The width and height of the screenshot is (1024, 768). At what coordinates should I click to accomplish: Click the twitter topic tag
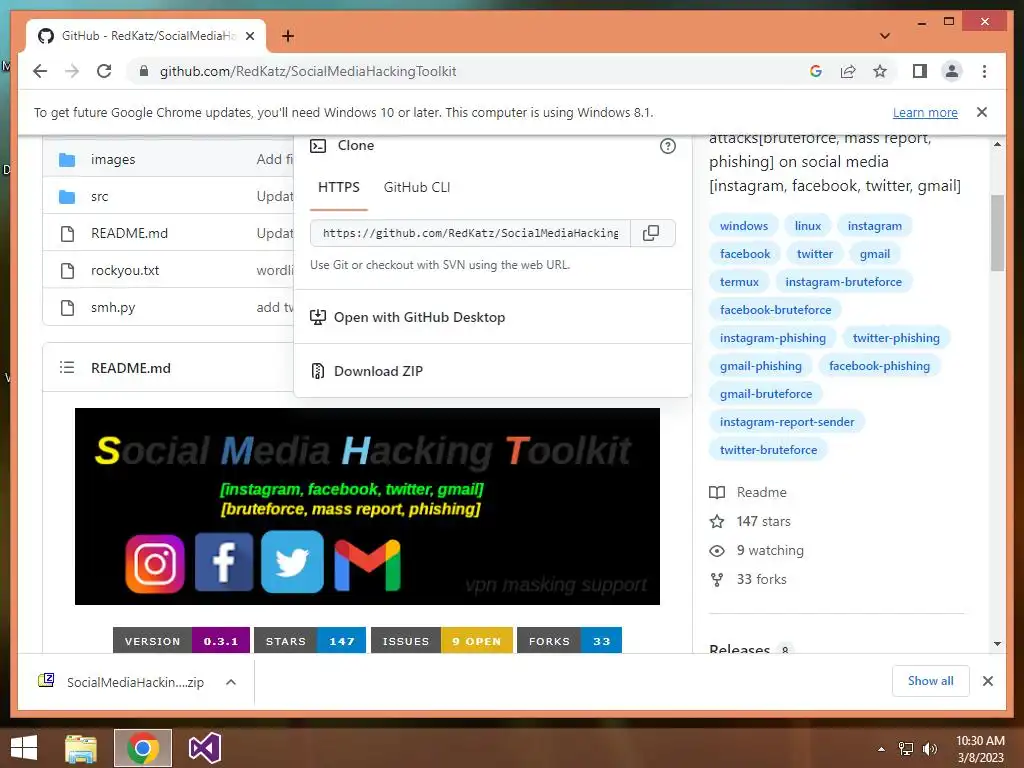[x=814, y=254]
